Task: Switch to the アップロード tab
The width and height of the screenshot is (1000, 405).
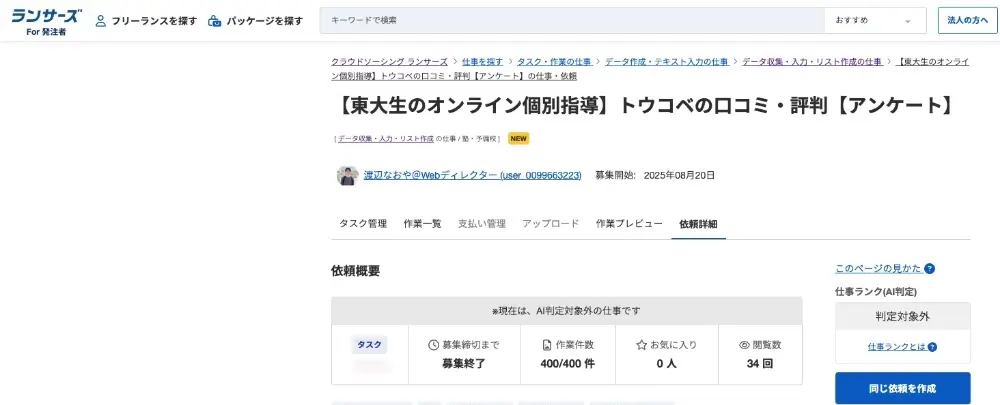Action: tap(550, 224)
